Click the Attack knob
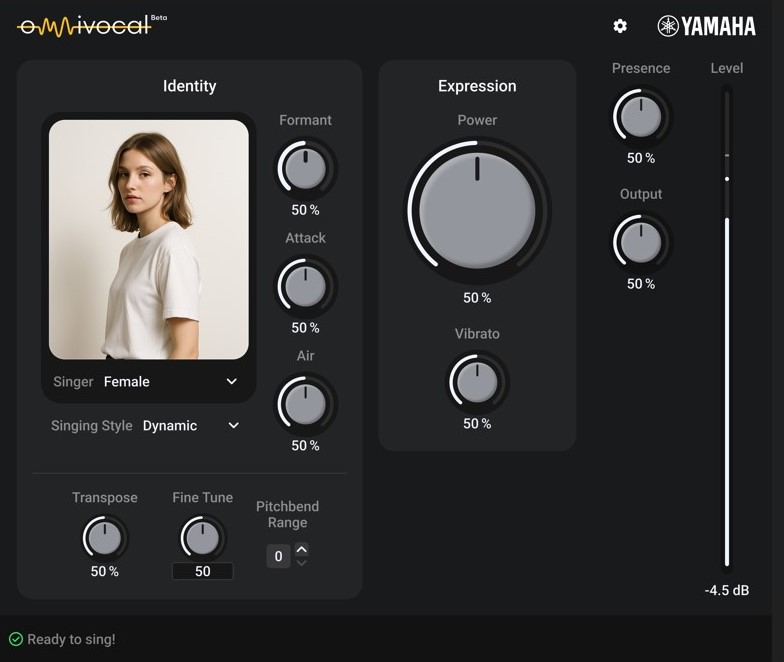This screenshot has height=662, width=784. (305, 287)
